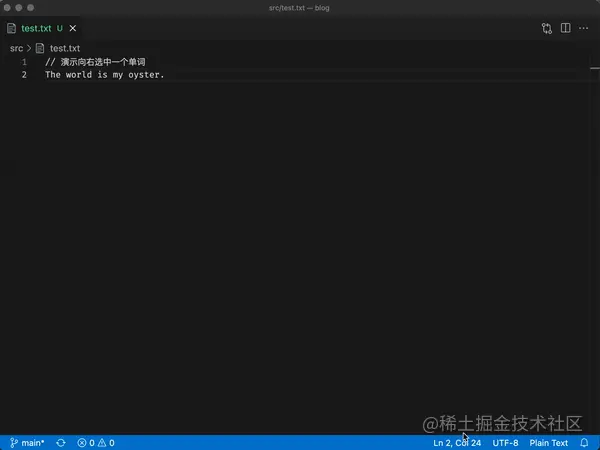Click the minimap at editor's right edge
The height and width of the screenshot is (450, 600).
pyautogui.click(x=594, y=68)
